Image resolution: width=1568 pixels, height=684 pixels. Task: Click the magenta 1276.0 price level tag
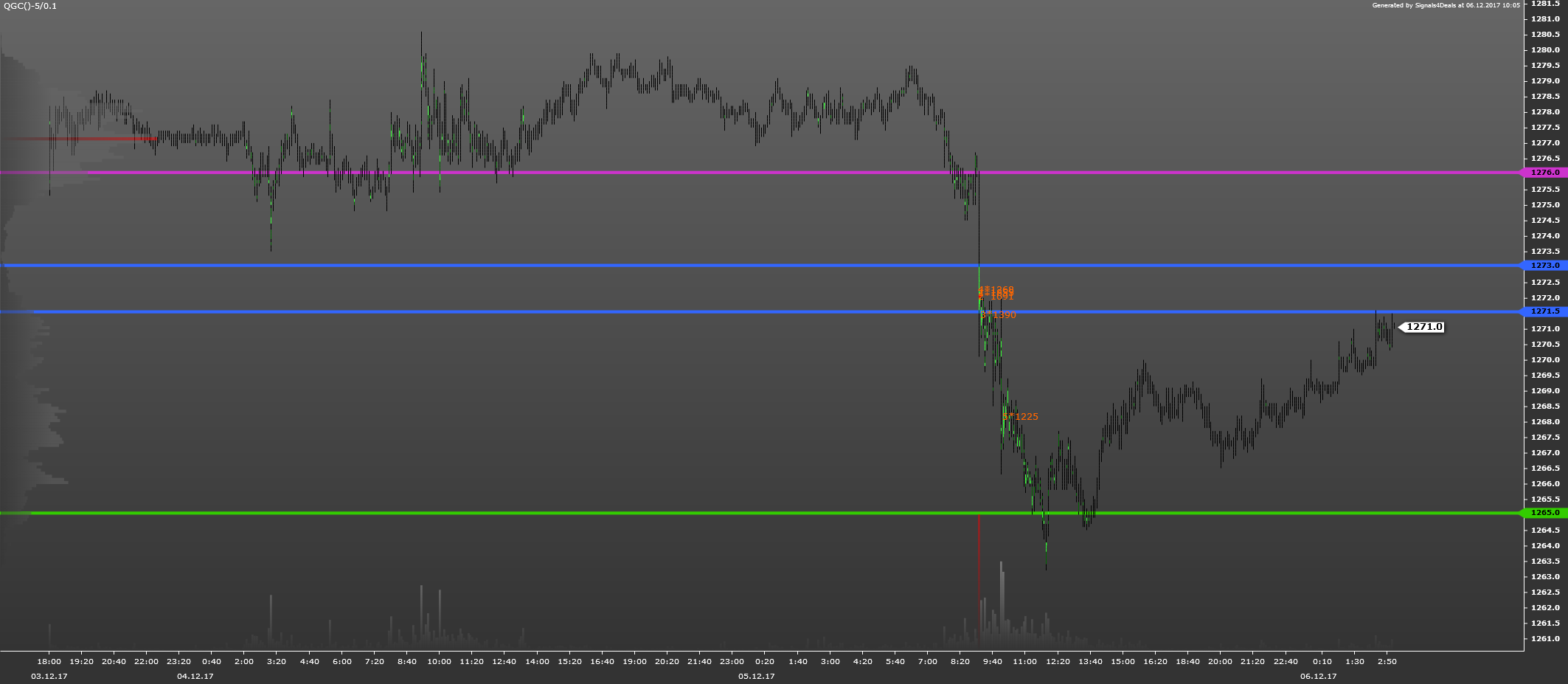[1544, 173]
